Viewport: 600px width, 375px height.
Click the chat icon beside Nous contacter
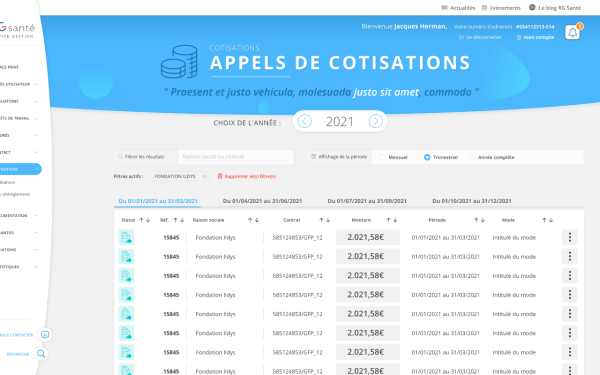pos(45,335)
